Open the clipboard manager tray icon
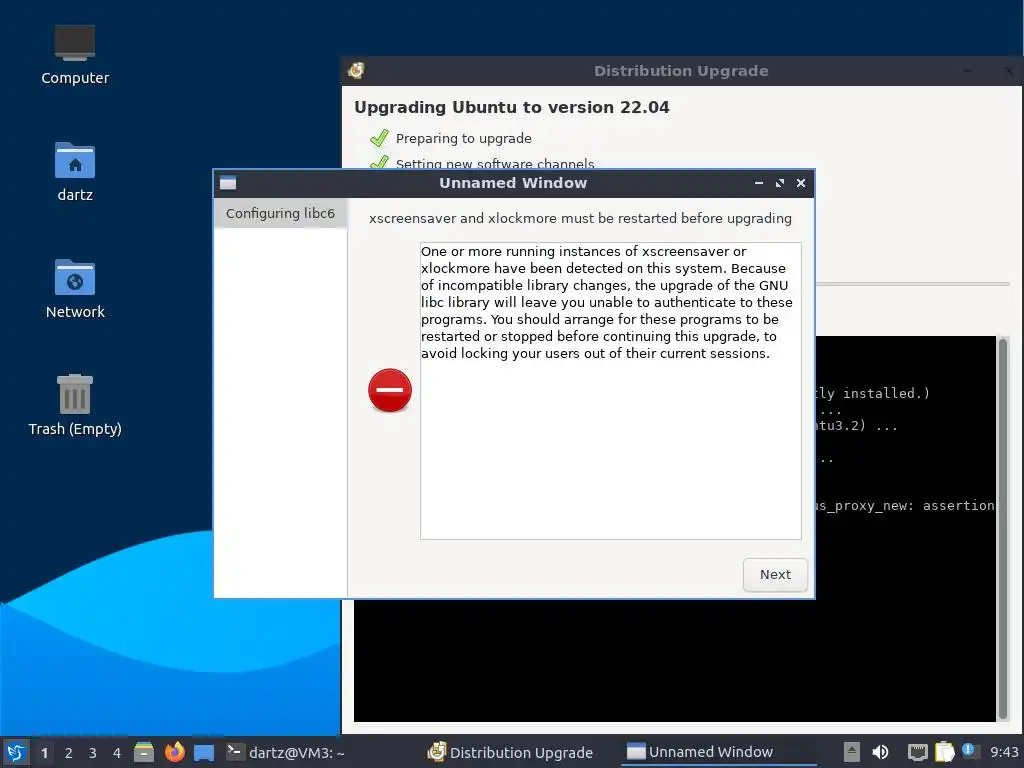 (944, 752)
